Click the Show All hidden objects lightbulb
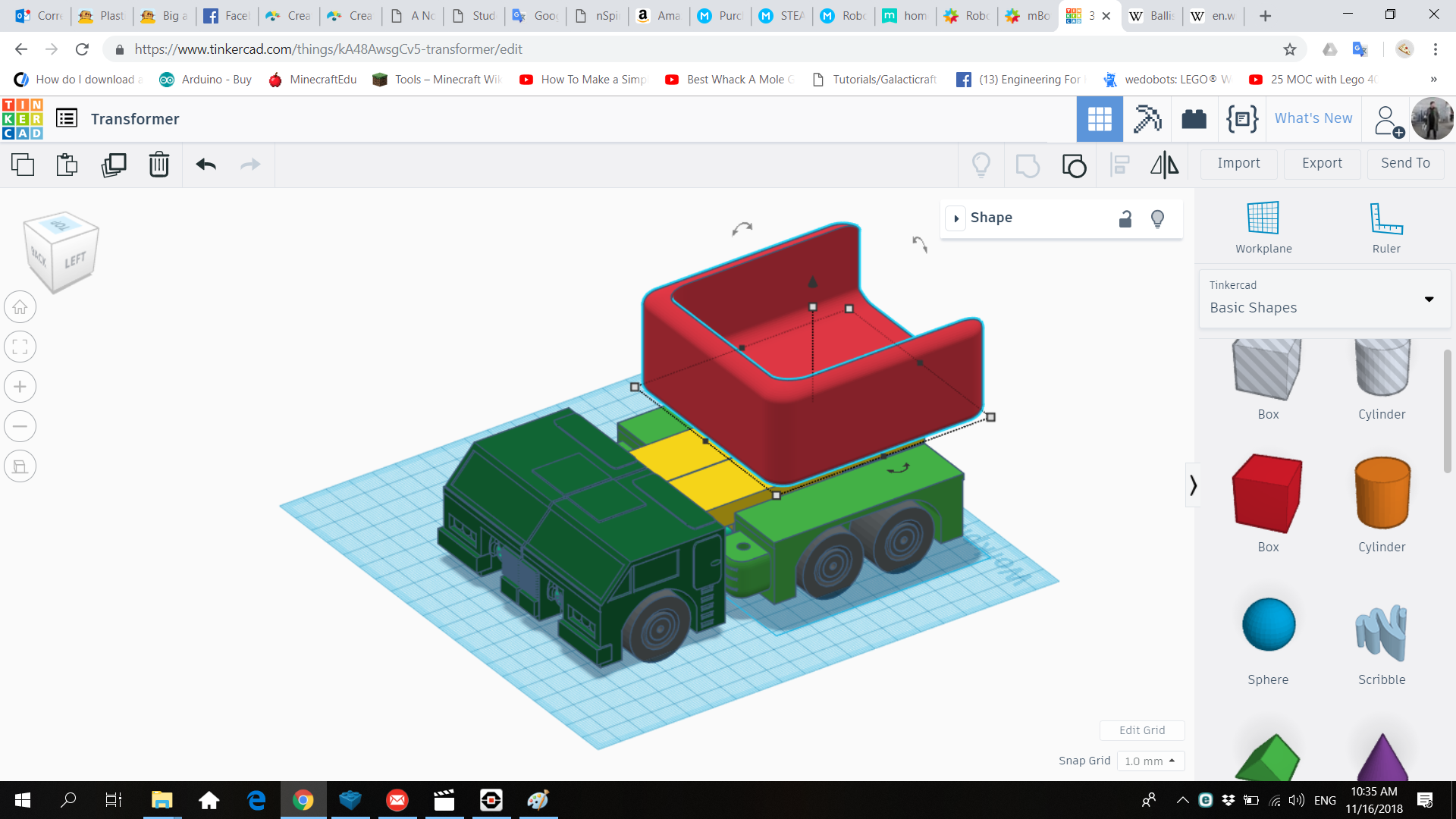 click(981, 164)
